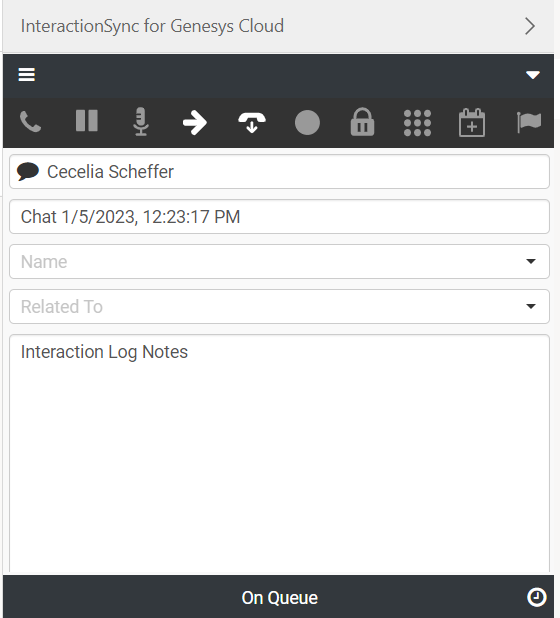Click the phone pickup icon
Screen dimensions: 560x618
tap(30, 122)
